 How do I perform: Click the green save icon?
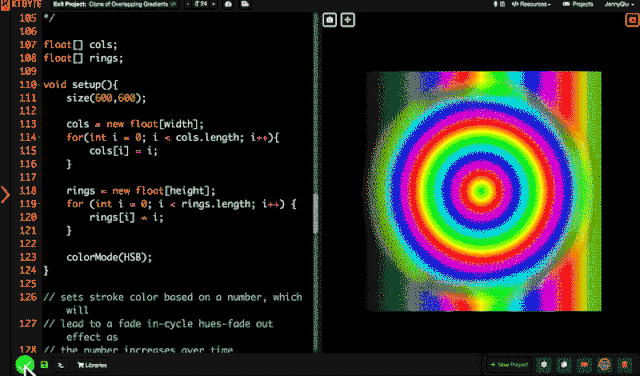[x=44, y=365]
